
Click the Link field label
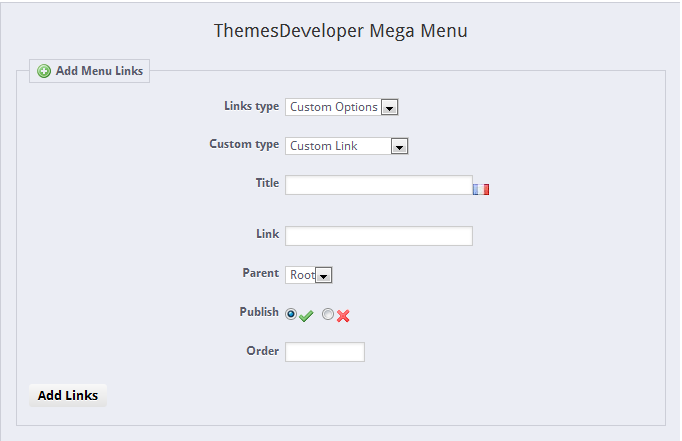pos(267,234)
